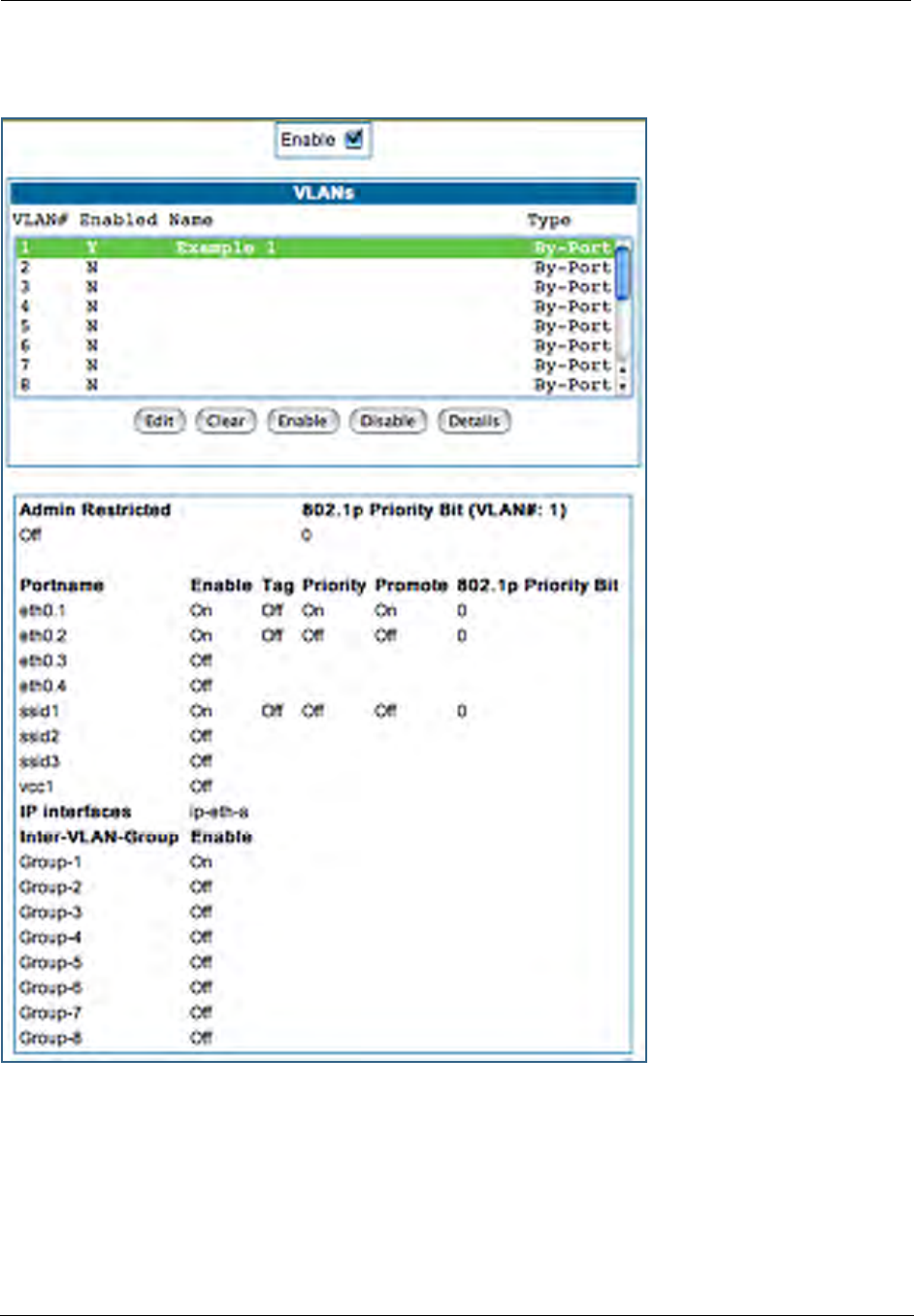Click the Group-1 entry
The height and width of the screenshot is (1316, 914).
pos(50,862)
